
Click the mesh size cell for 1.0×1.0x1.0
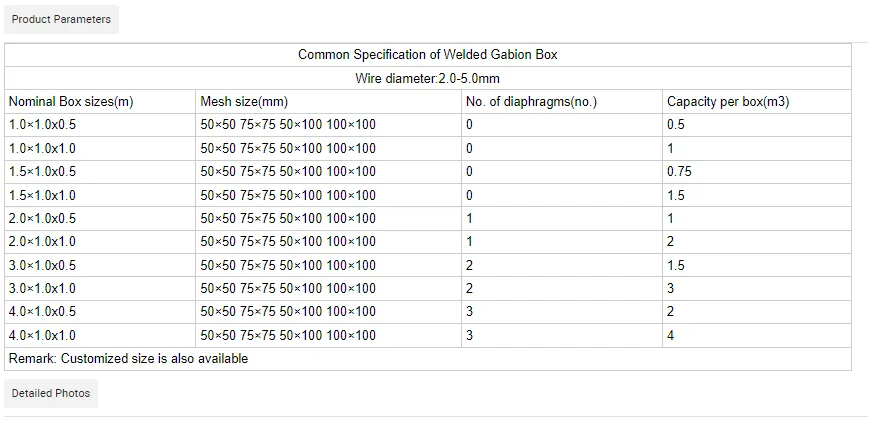[288, 149]
